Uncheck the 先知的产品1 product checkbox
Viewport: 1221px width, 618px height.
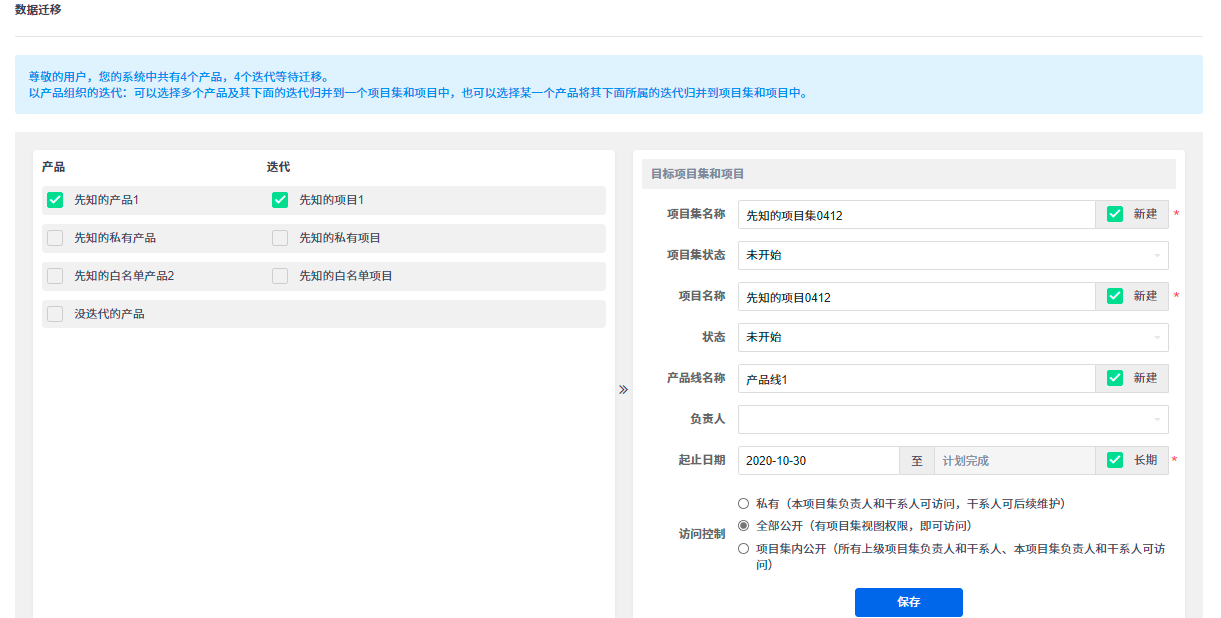(x=55, y=200)
